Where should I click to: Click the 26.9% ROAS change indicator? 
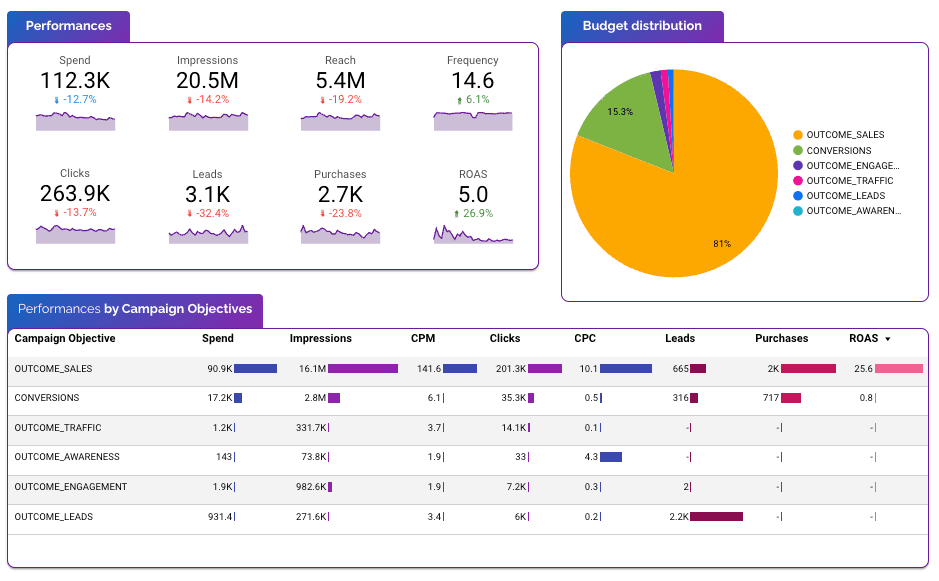coord(473,213)
